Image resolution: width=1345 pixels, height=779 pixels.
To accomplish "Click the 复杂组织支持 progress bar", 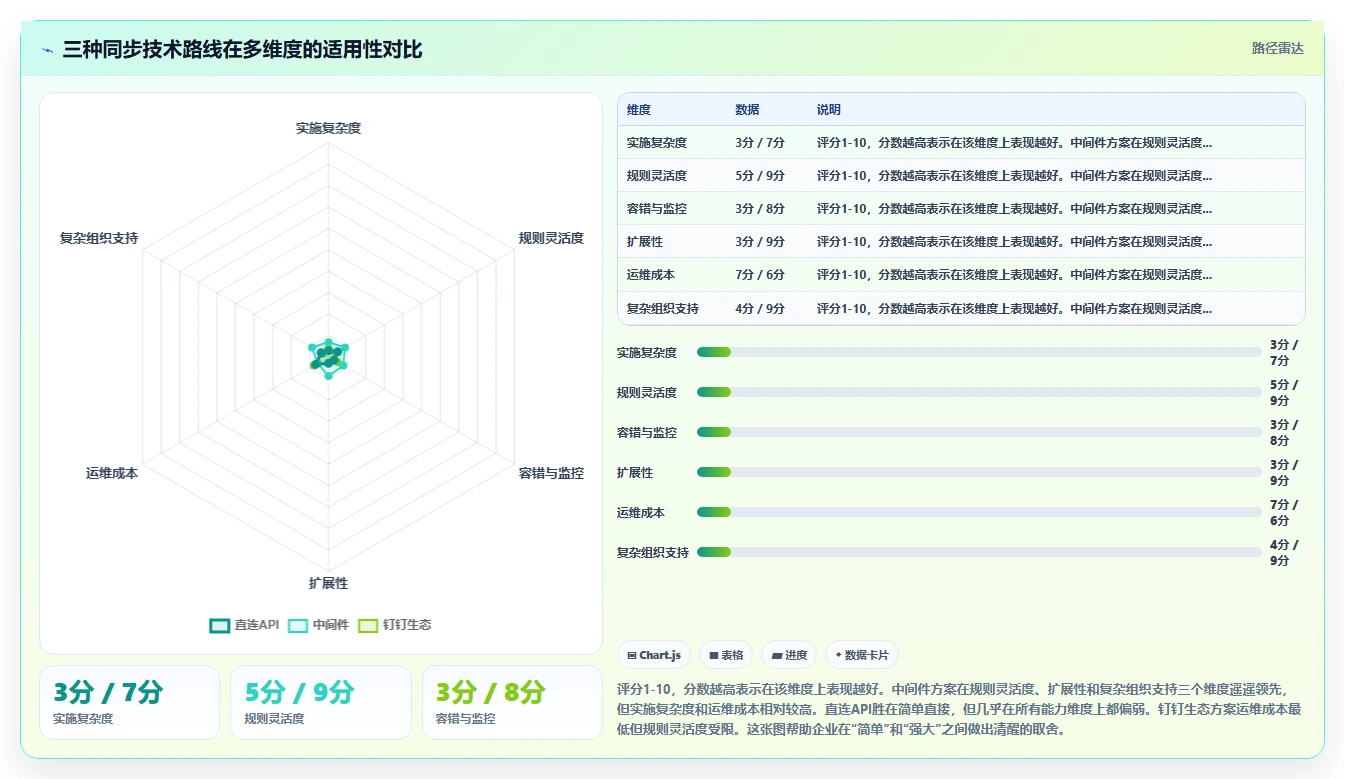I will click(x=979, y=552).
